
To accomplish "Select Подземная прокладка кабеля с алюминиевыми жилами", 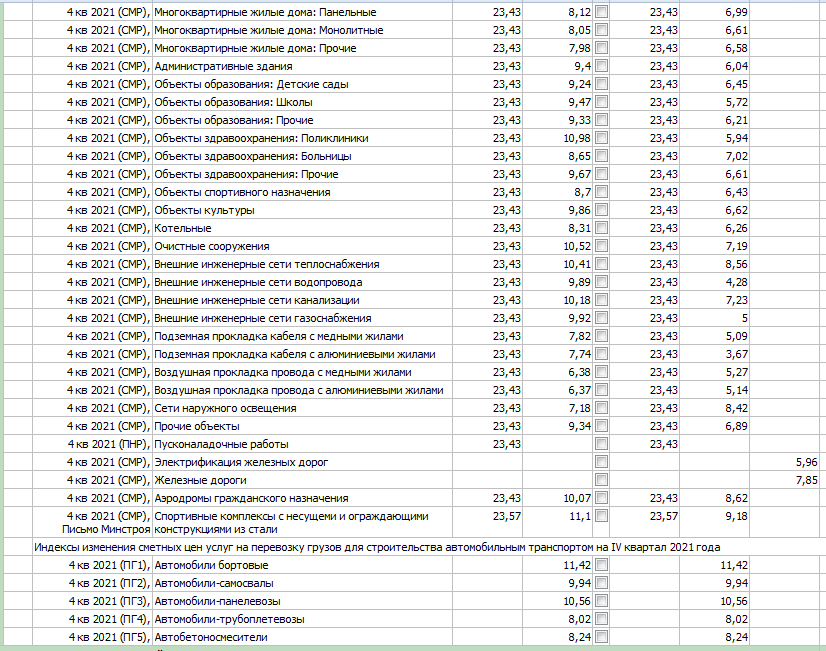I will [295, 354].
